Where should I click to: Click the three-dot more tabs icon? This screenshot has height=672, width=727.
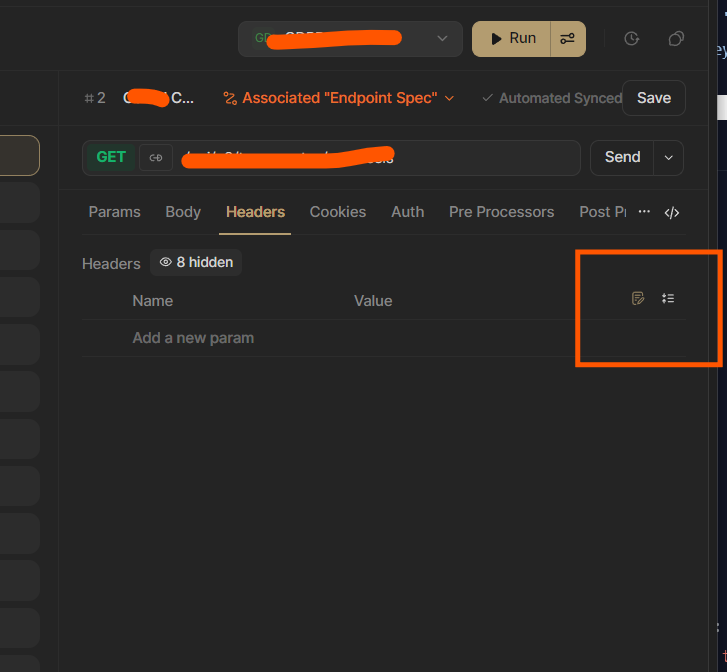(644, 212)
